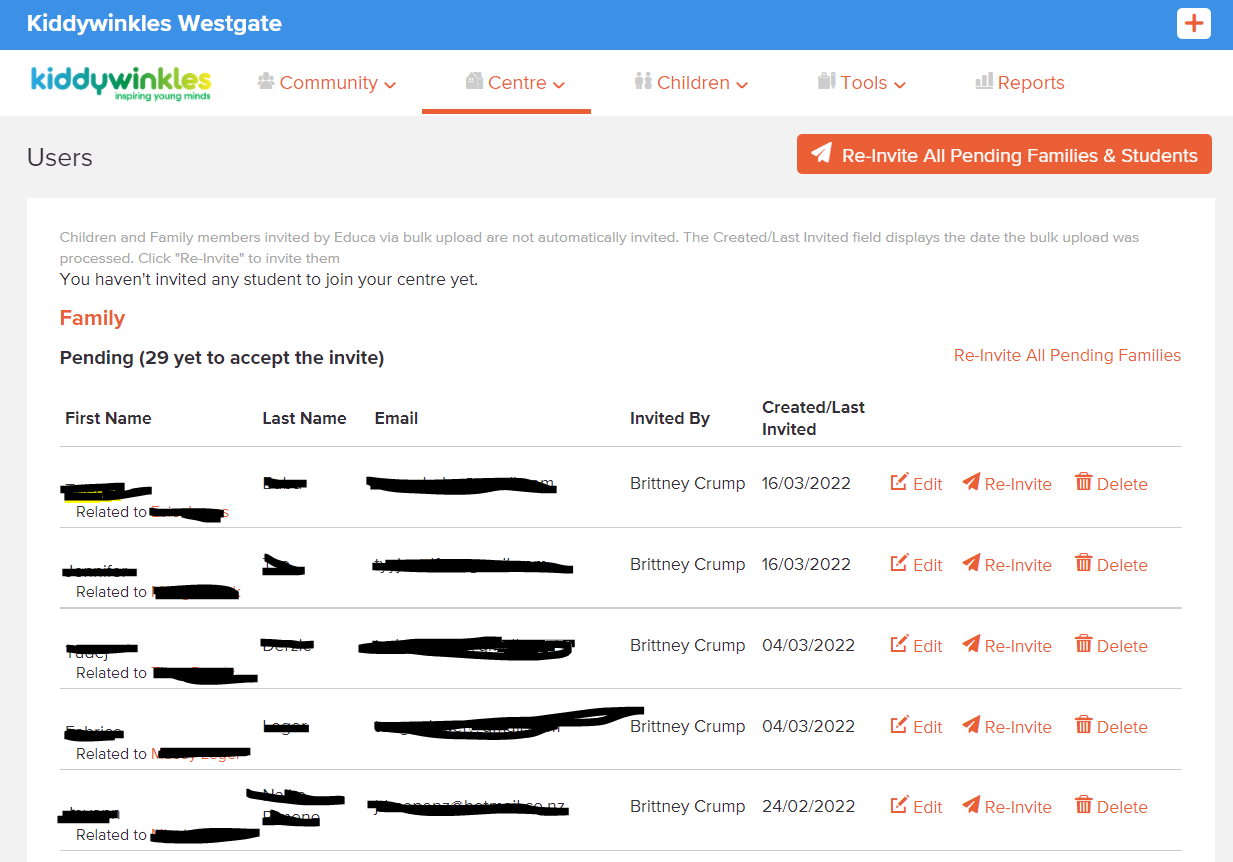
Task: Click the trash icon in the second 04/03/2022 row
Action: pos(1083,725)
